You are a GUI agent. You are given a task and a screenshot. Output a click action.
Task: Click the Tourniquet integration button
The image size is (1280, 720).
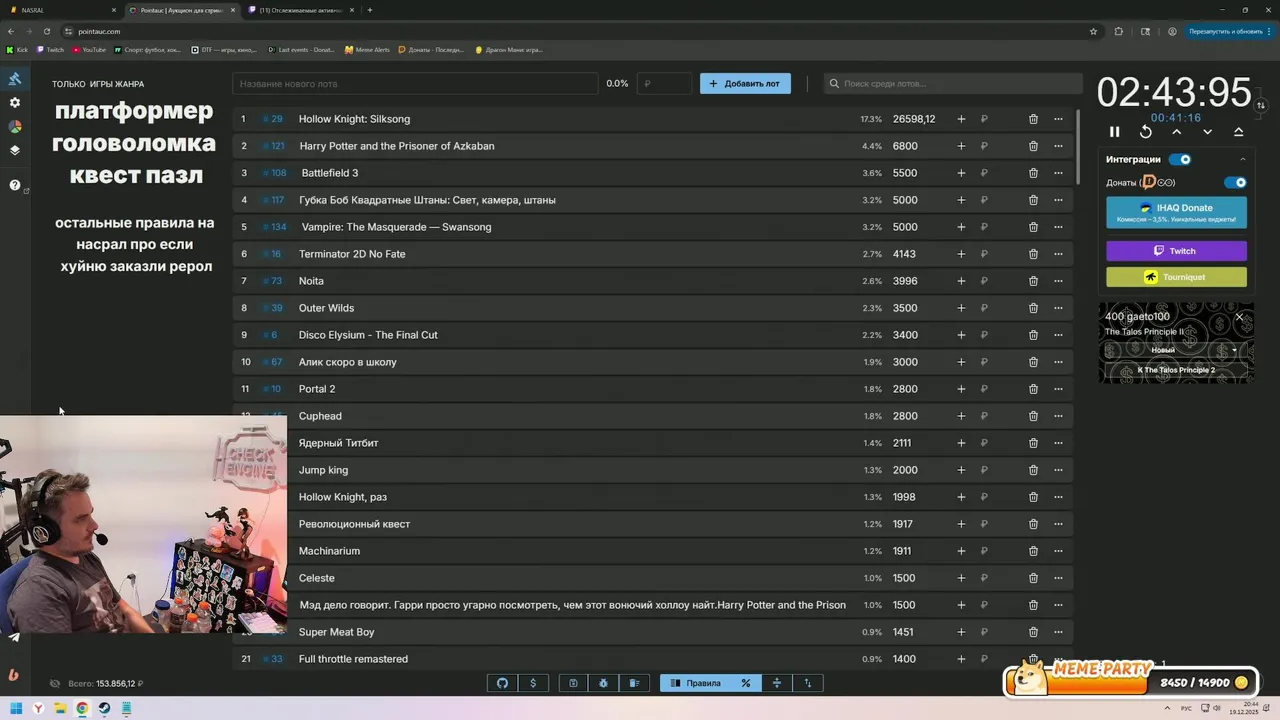point(1176,277)
